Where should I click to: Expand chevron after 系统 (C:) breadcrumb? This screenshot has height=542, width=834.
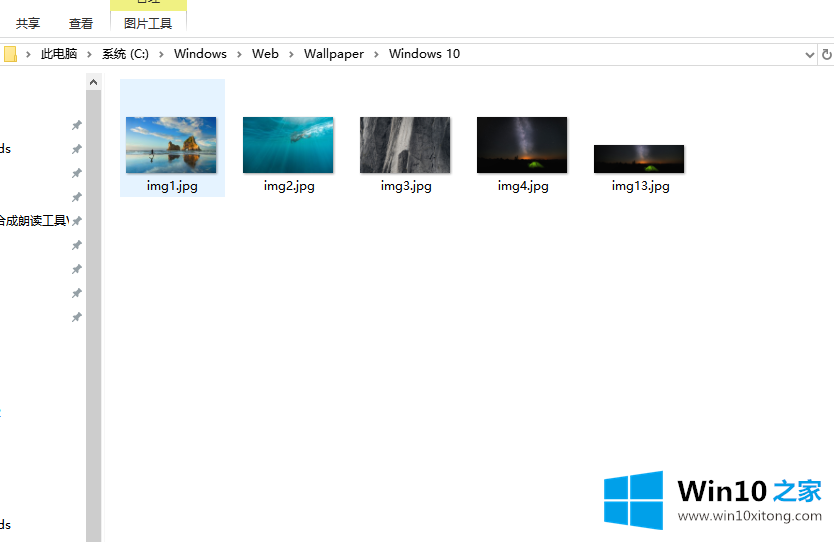(161, 54)
